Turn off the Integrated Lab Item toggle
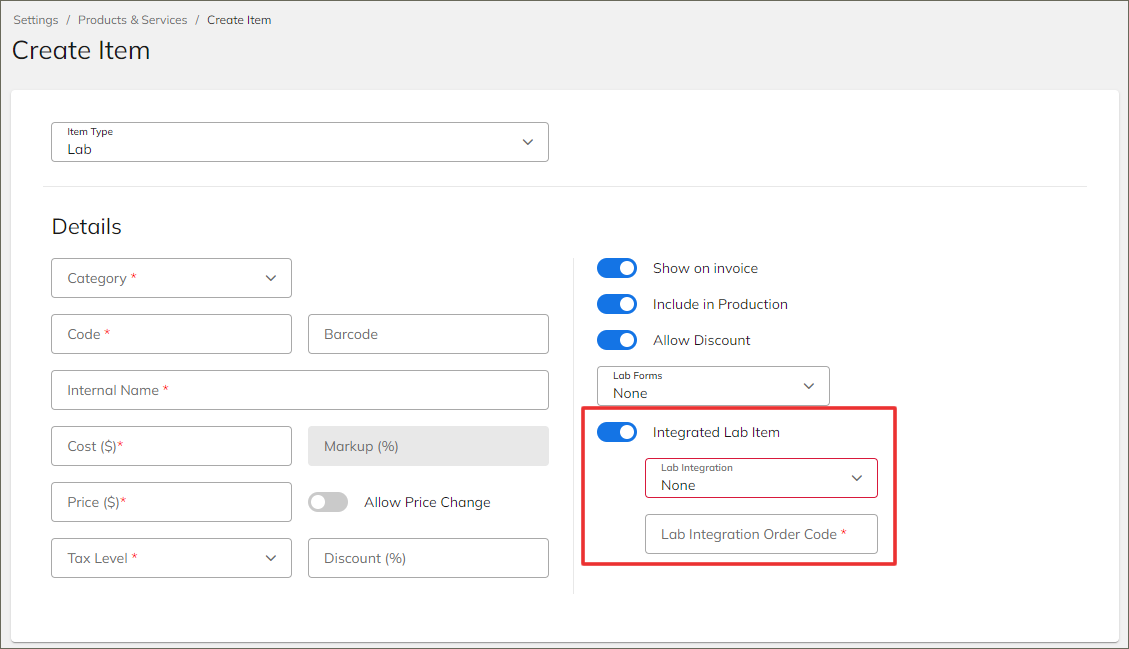1129x649 pixels. [x=617, y=432]
